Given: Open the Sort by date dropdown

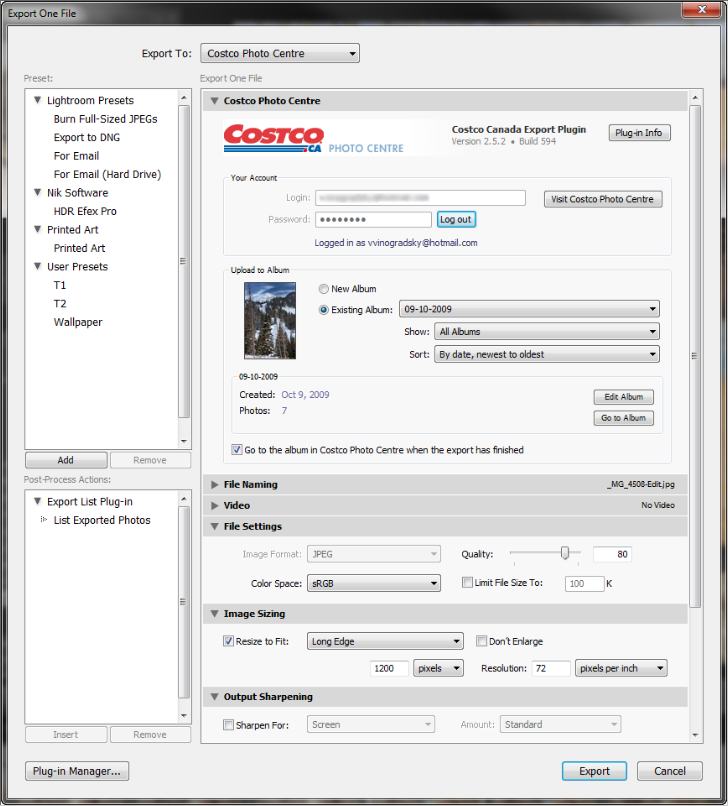Looking at the screenshot, I should pyautogui.click(x=547, y=354).
